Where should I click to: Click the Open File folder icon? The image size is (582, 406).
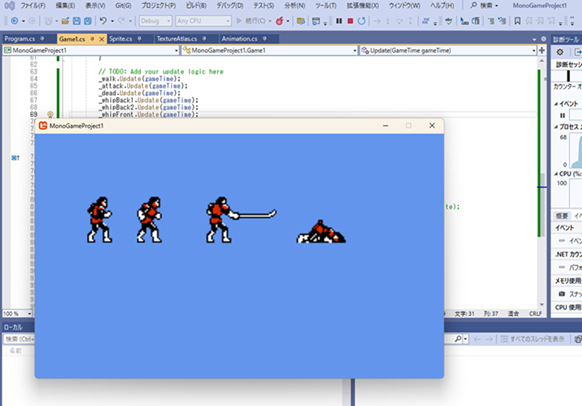pyautogui.click(x=65, y=21)
